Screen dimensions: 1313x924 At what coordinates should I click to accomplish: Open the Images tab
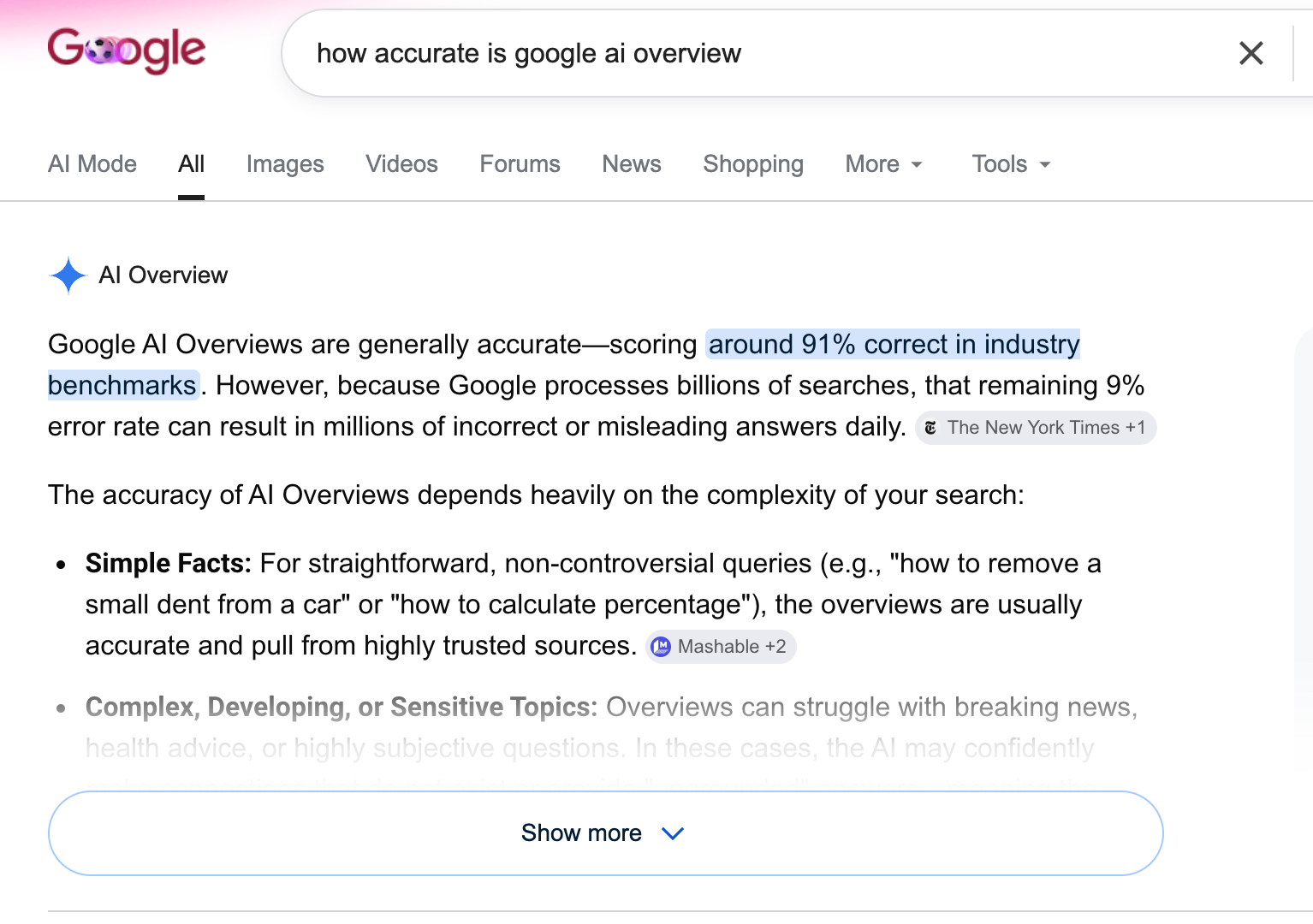coord(285,163)
